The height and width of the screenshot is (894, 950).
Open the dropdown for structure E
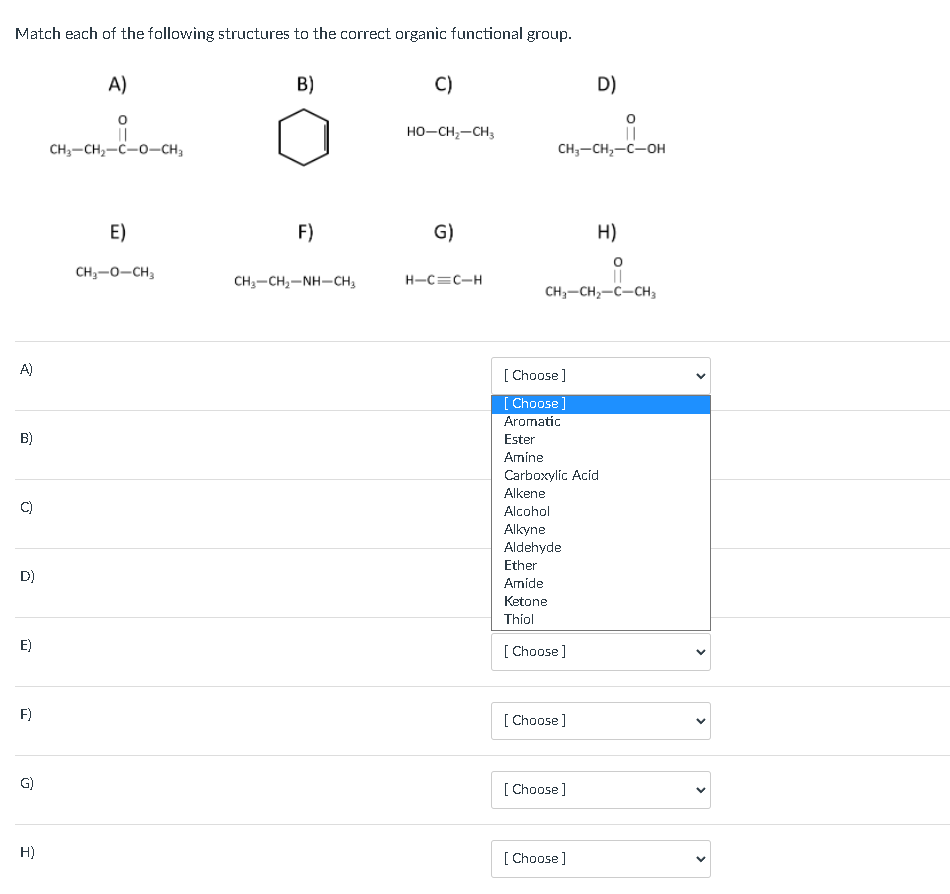[600, 652]
